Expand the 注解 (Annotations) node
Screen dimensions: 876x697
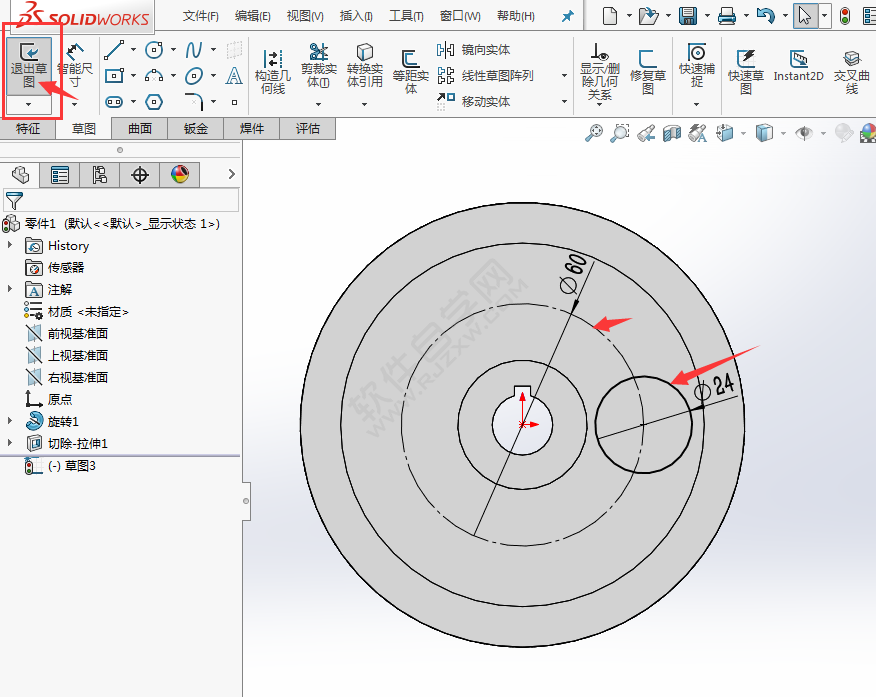[x=9, y=289]
